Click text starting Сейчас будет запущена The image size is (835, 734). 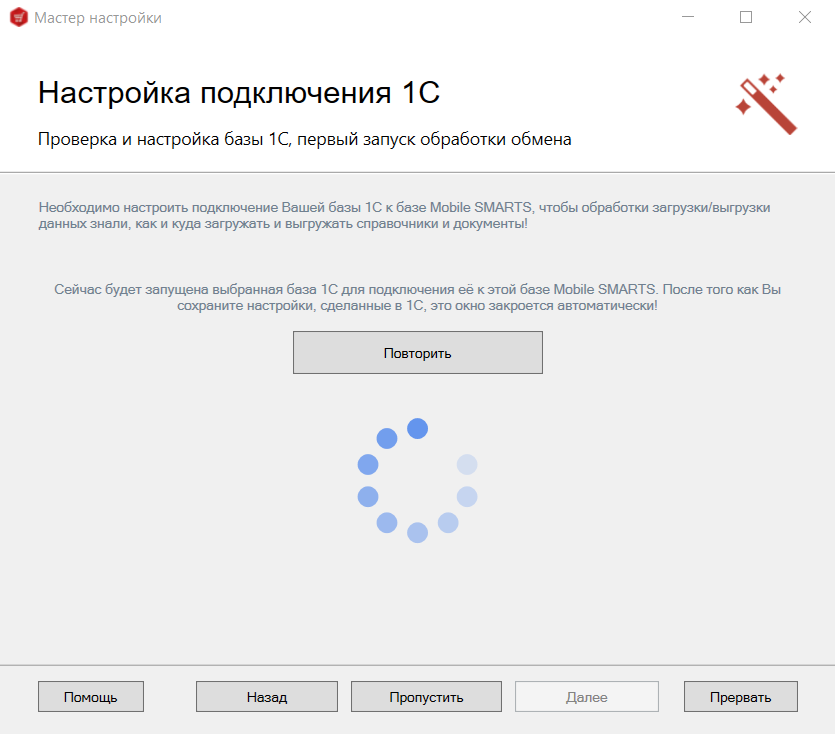click(x=418, y=297)
